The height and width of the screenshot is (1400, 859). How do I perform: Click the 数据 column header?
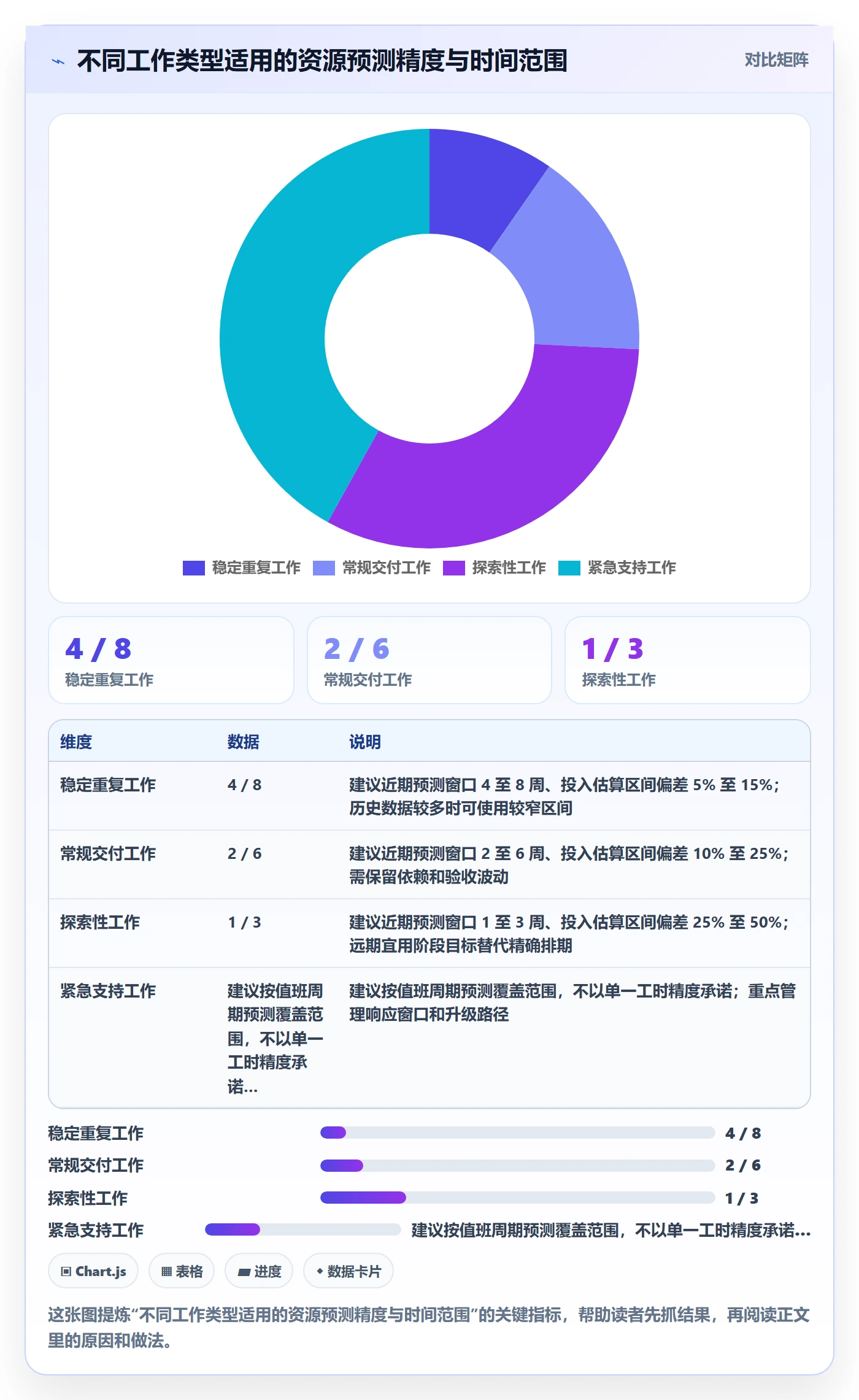tap(244, 742)
